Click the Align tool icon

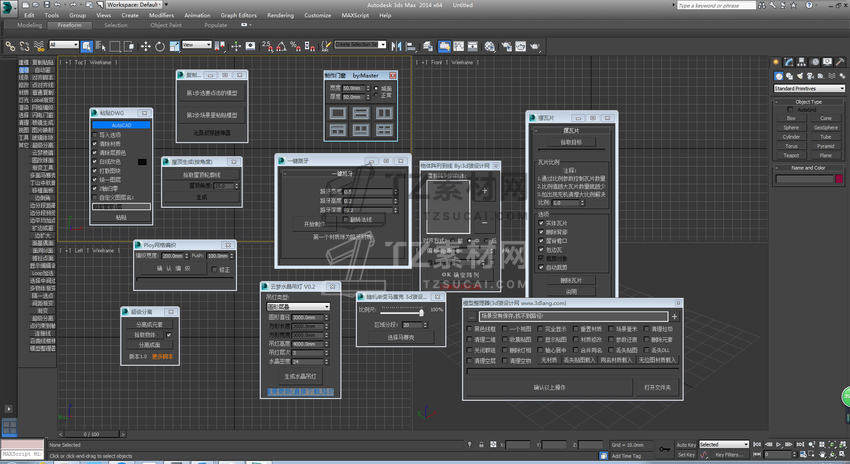(410, 47)
